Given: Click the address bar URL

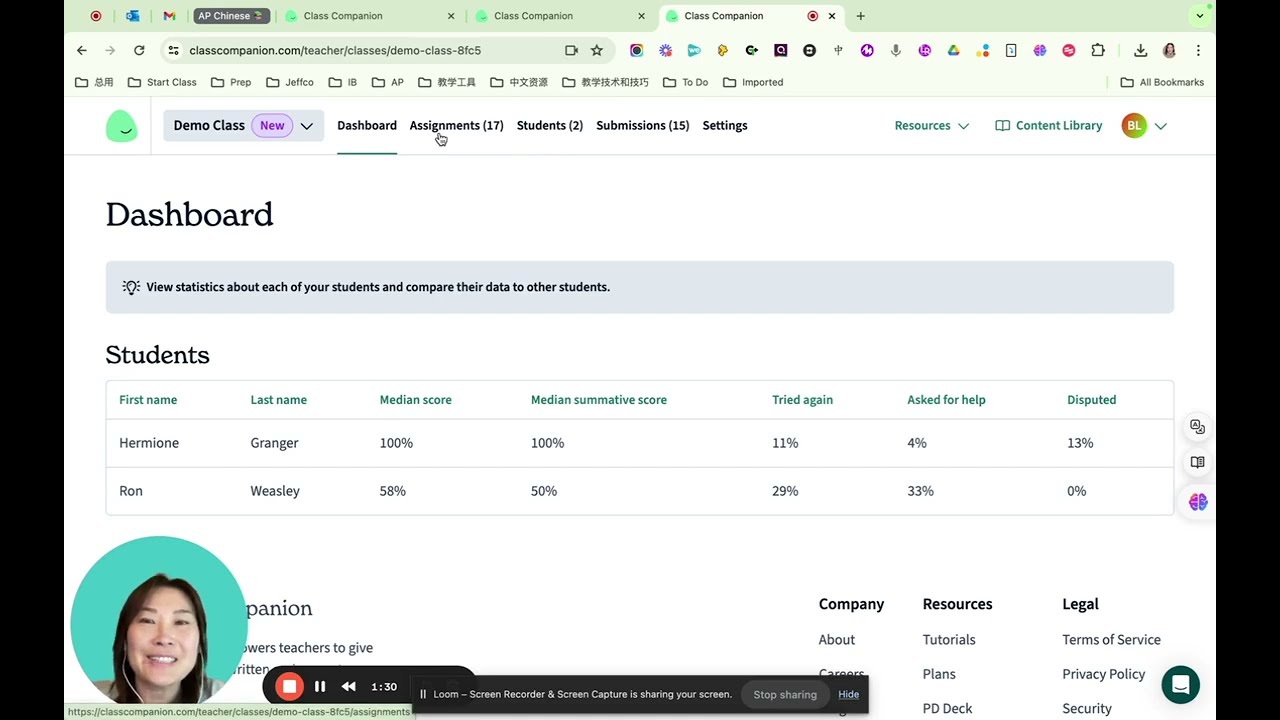Looking at the screenshot, I should [335, 50].
